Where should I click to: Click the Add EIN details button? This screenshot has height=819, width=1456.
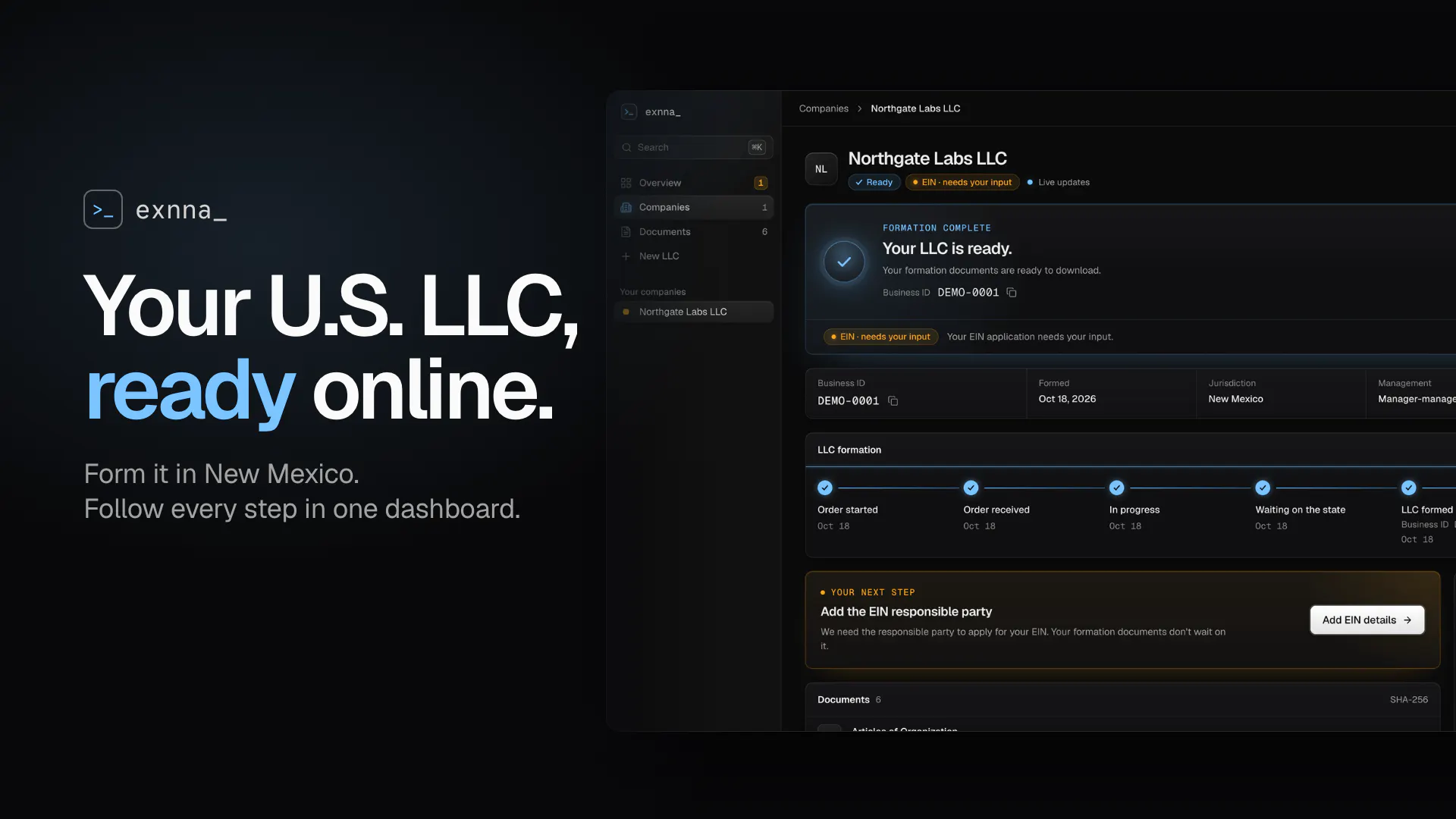(1367, 620)
